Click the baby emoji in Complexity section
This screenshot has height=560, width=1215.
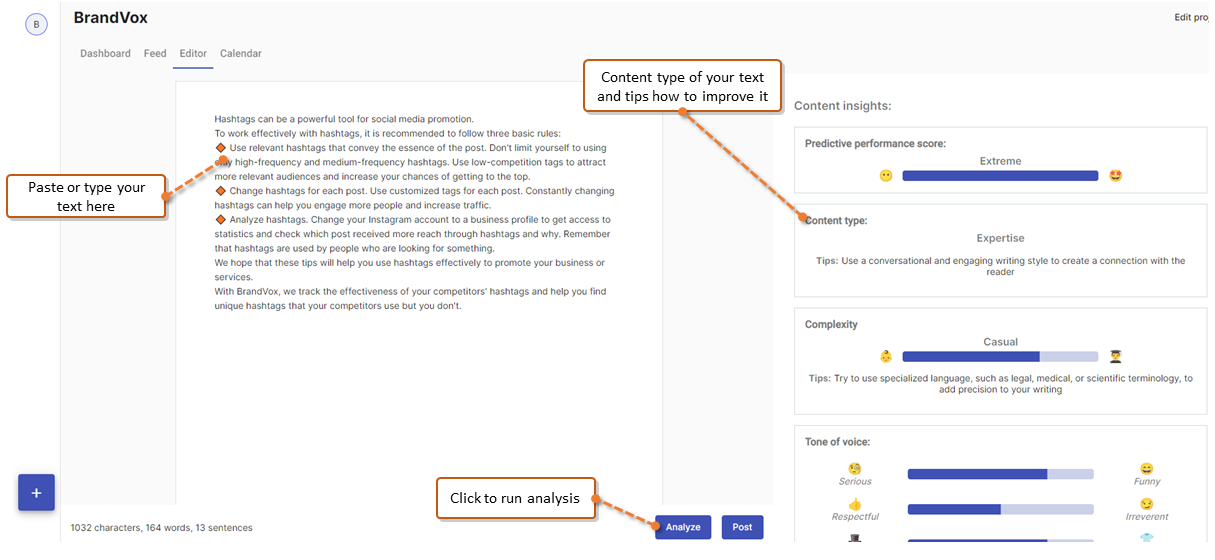coord(886,356)
